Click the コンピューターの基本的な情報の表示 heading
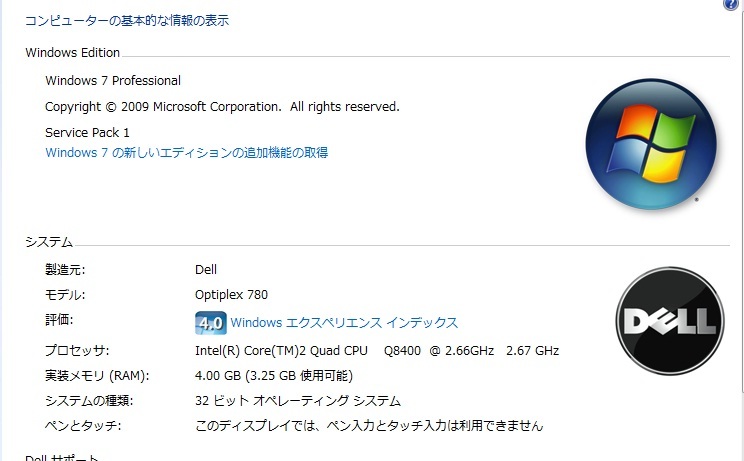The image size is (744, 461). (127, 20)
